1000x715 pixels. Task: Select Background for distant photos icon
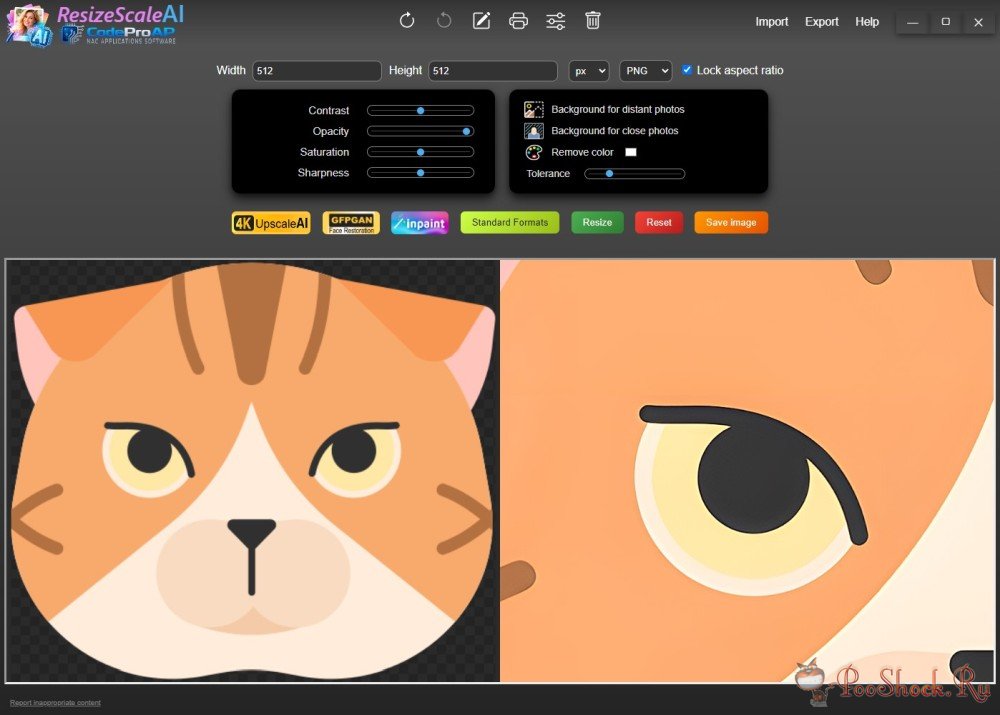[x=534, y=109]
